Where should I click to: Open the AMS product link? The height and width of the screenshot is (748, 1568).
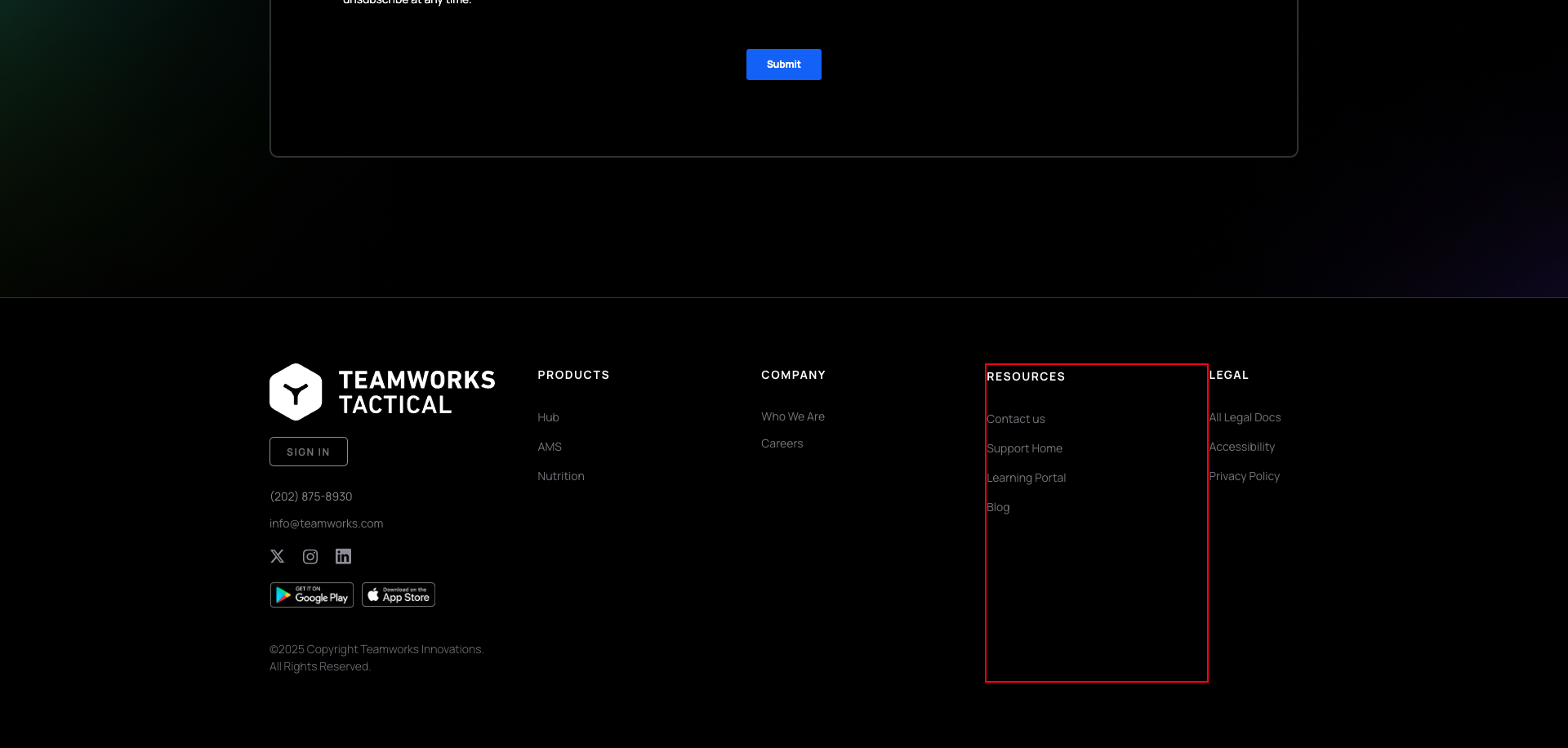549,446
